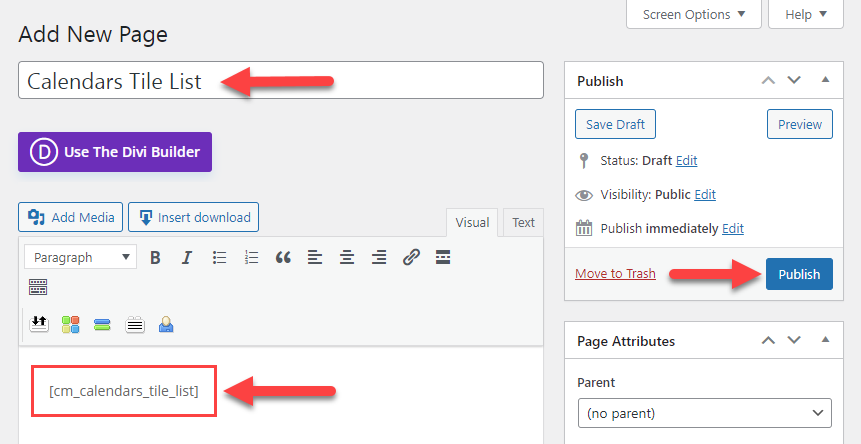The width and height of the screenshot is (861, 444).
Task: Publish the page
Action: coord(799,274)
